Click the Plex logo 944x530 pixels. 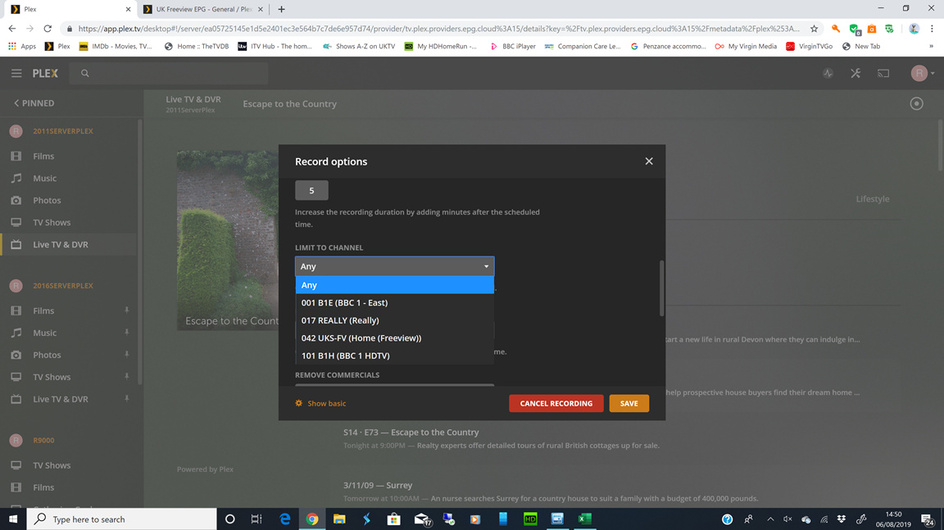tap(45, 73)
